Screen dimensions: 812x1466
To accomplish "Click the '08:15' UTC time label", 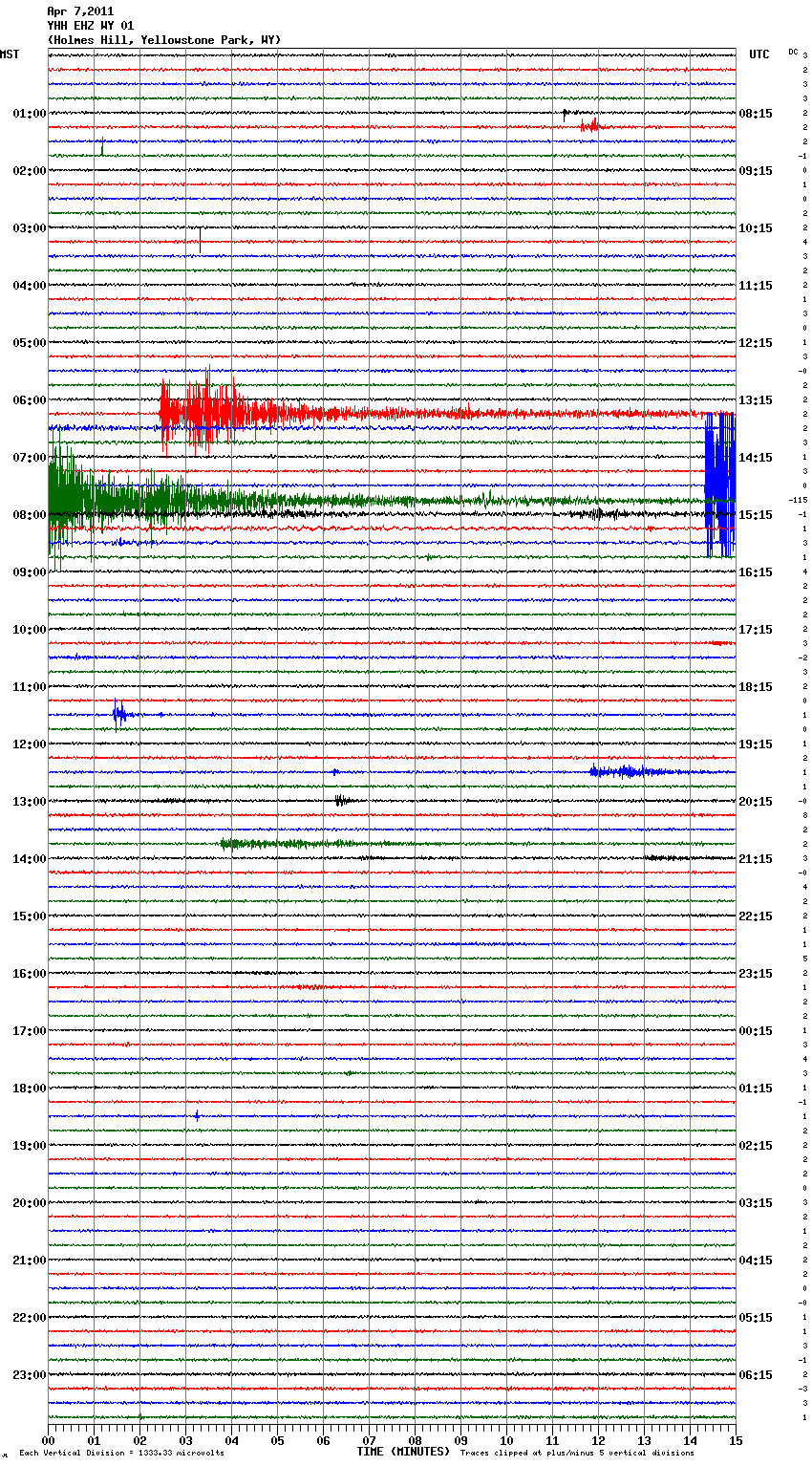I will [x=756, y=114].
